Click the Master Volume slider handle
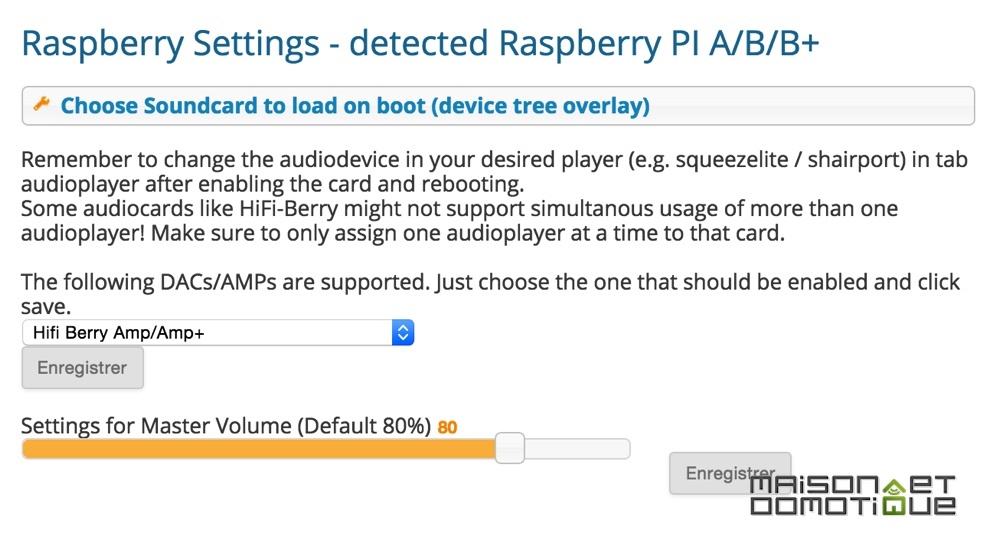 pyautogui.click(x=510, y=448)
